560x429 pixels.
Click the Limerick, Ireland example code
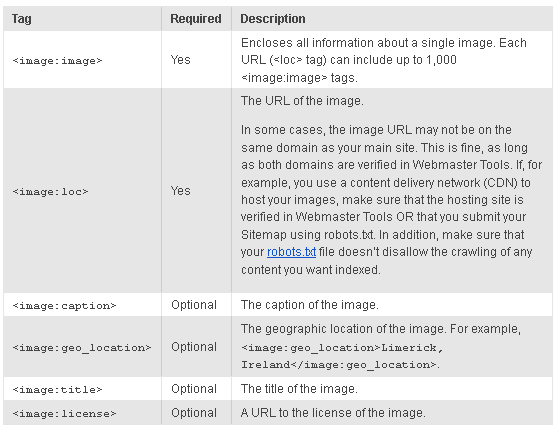click(342, 356)
